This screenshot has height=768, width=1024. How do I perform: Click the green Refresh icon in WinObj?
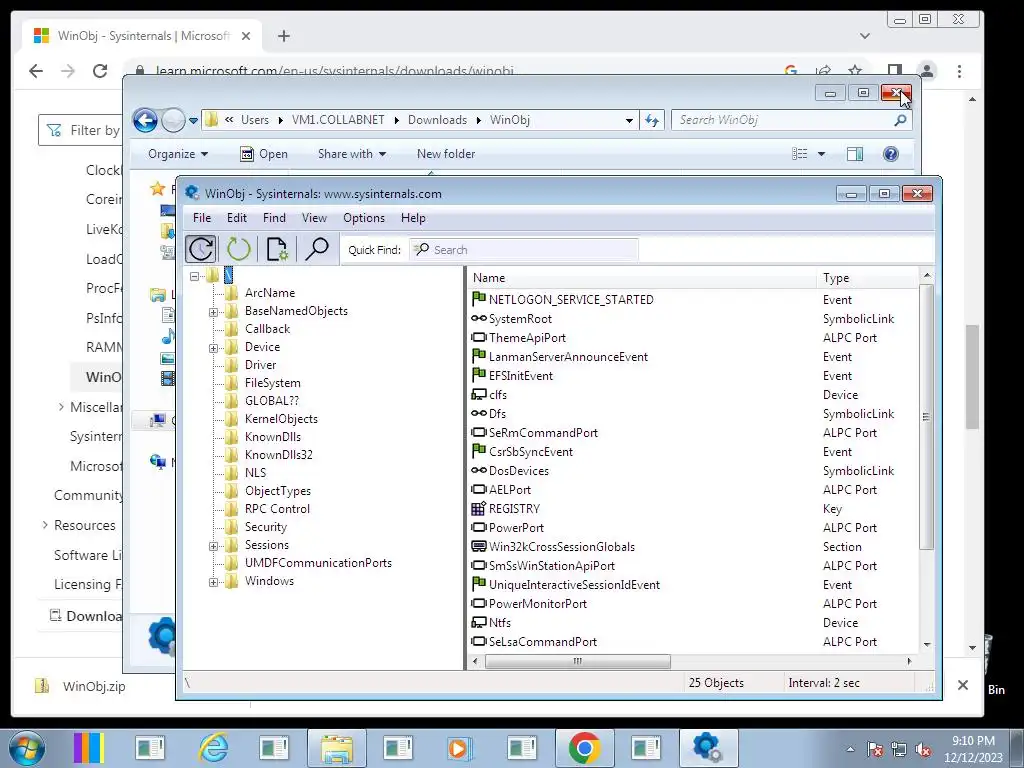click(238, 249)
